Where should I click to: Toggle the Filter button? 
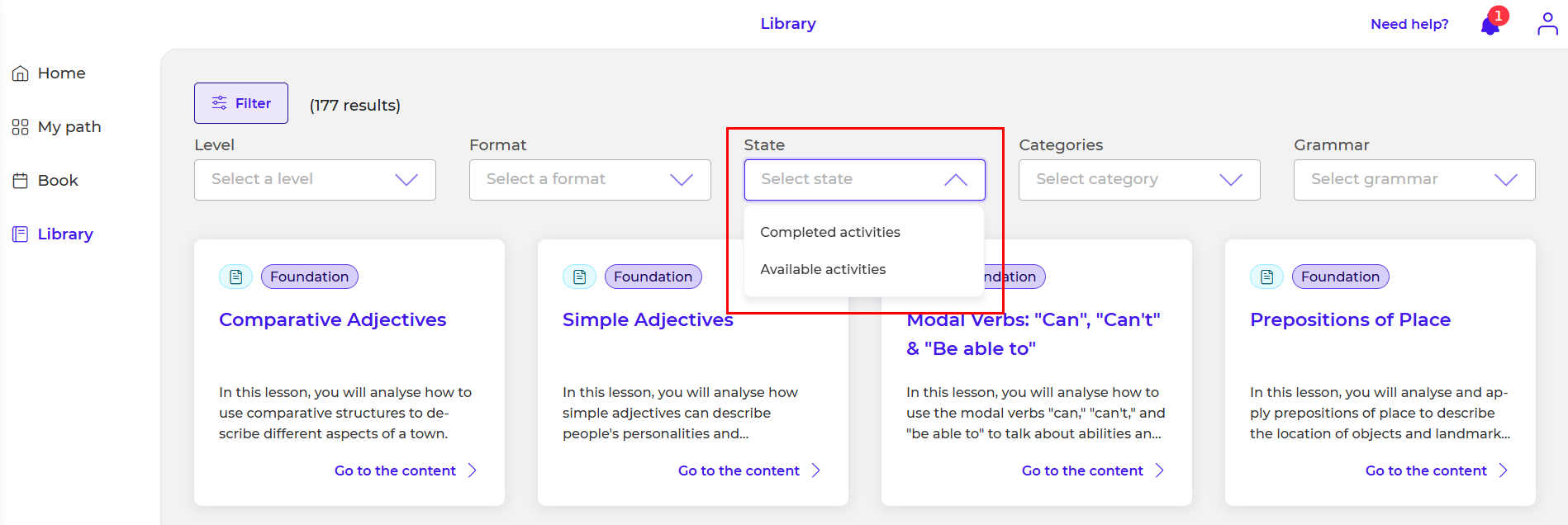click(241, 103)
